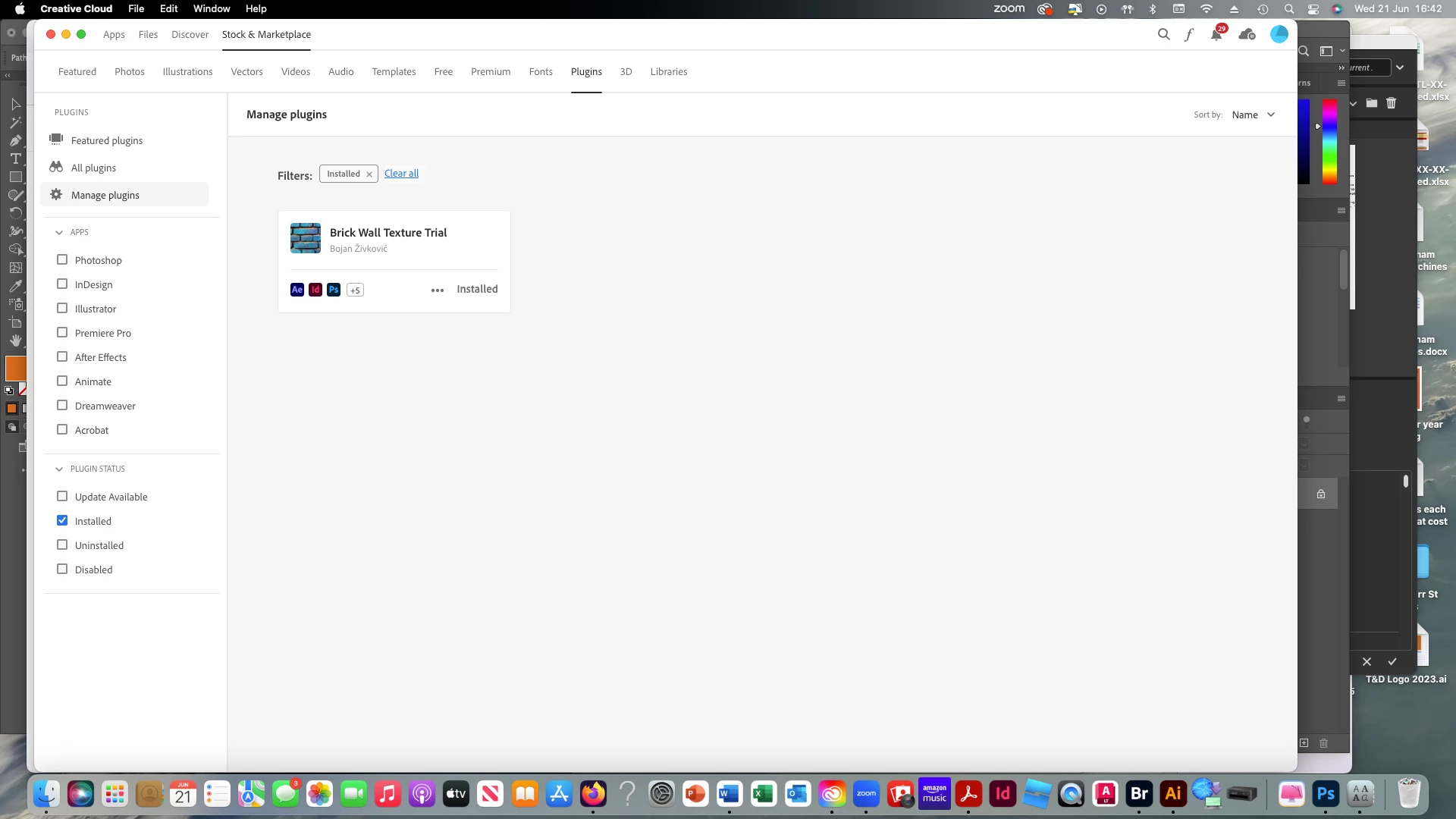The height and width of the screenshot is (819, 1456).
Task: Open the Window menu in menu bar
Action: [211, 8]
